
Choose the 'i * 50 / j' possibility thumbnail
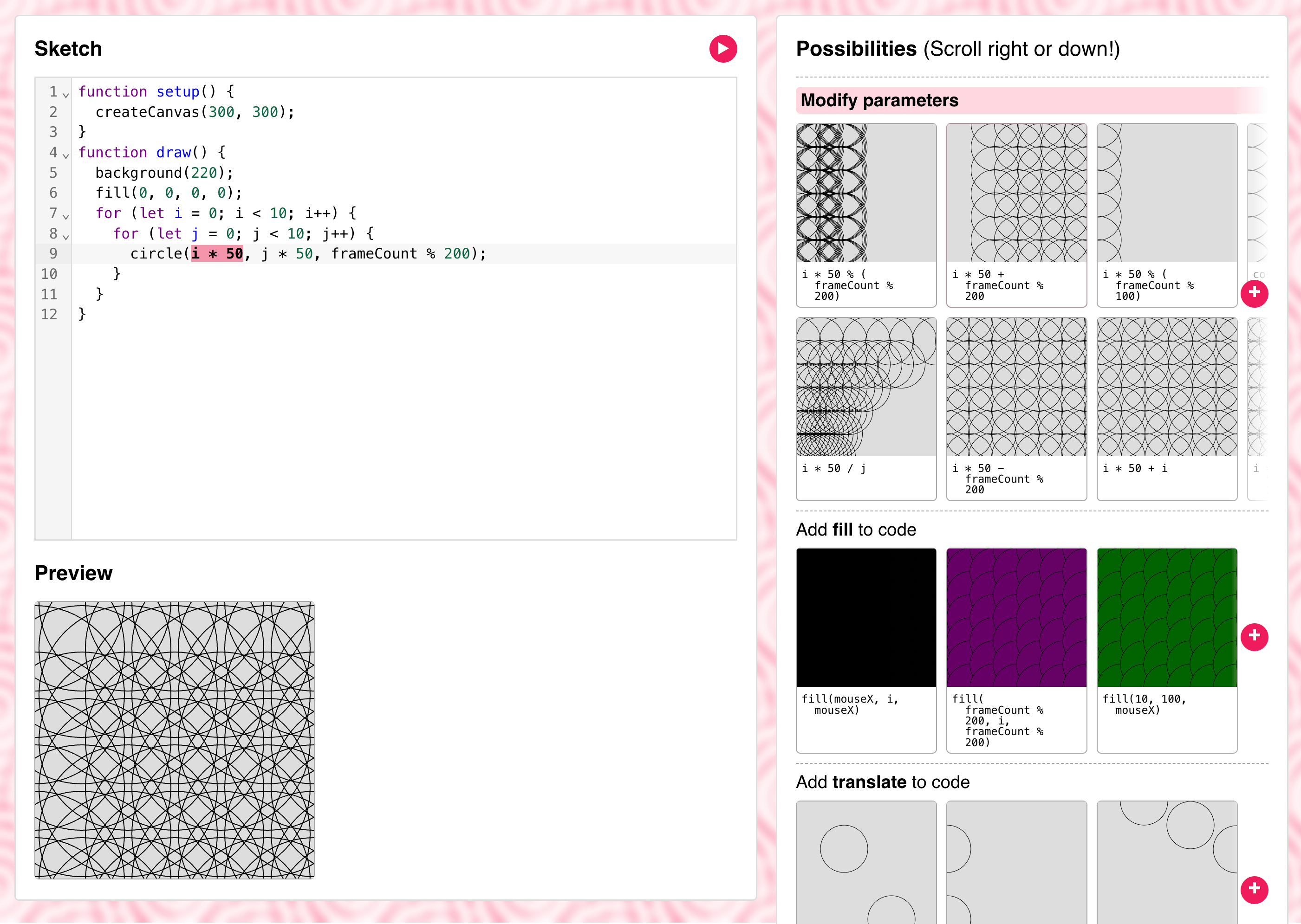click(x=865, y=408)
